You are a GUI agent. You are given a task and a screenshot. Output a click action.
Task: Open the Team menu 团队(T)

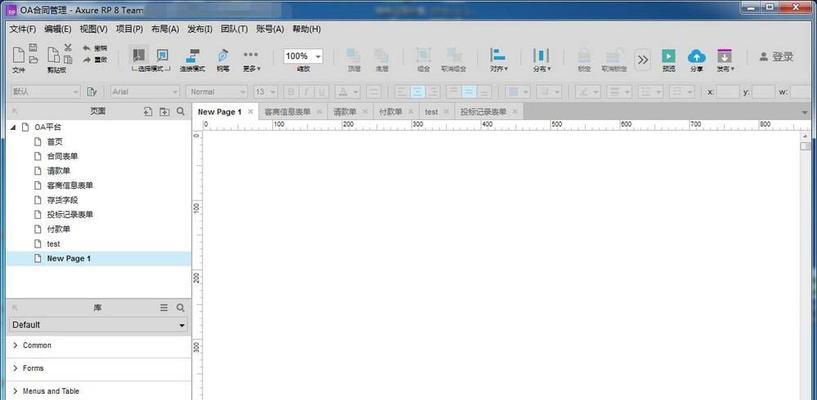tap(234, 29)
